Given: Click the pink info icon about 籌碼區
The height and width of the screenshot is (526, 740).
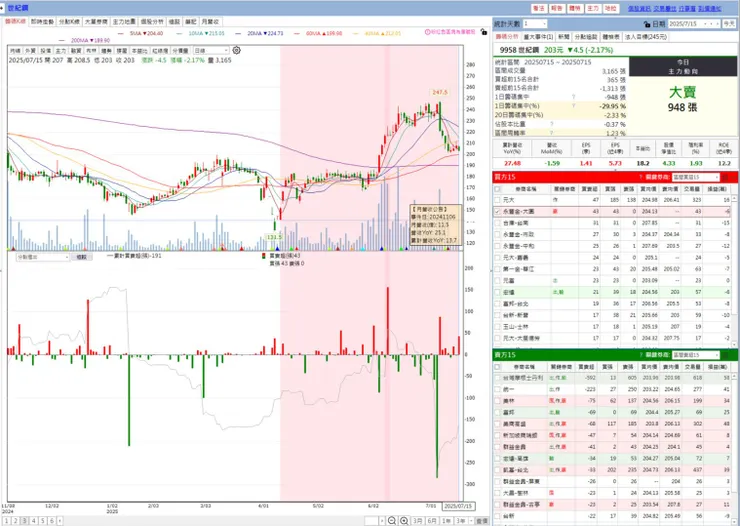Looking at the screenshot, I should pos(427,32).
